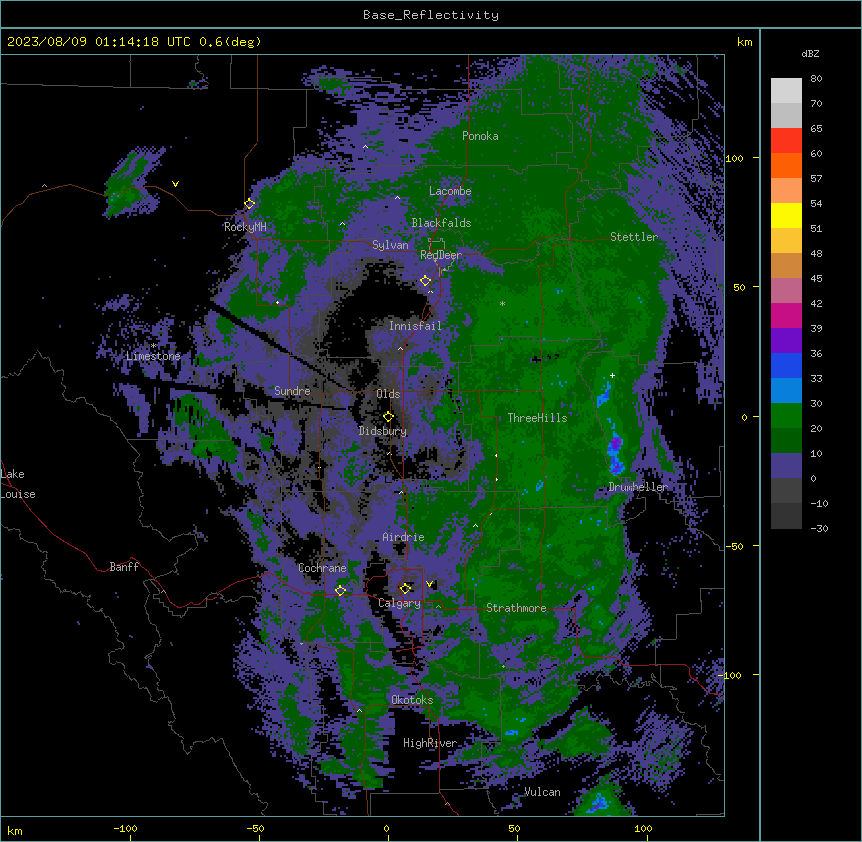Click the Cochrane city label
This screenshot has height=842, width=862.
[322, 568]
